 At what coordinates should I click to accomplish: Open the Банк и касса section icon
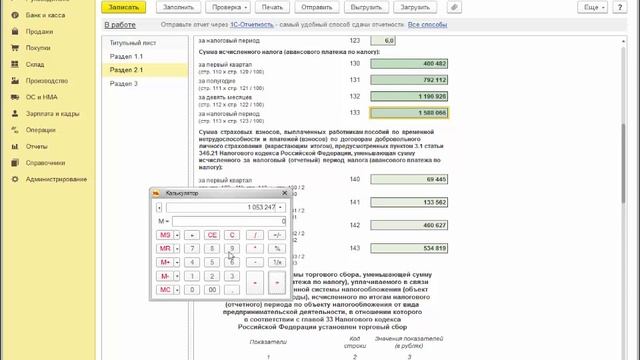15,15
